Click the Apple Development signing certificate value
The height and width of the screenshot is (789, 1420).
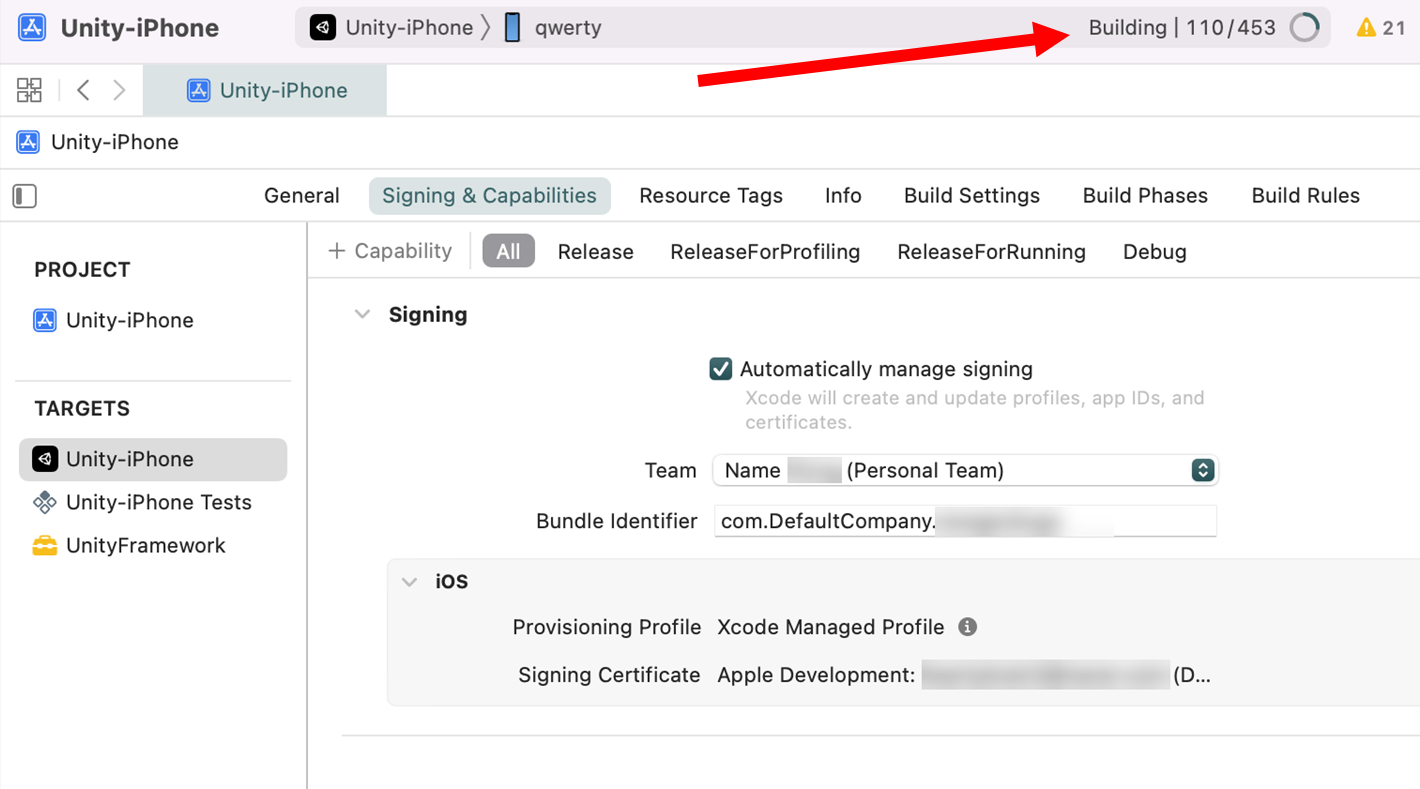(x=964, y=675)
